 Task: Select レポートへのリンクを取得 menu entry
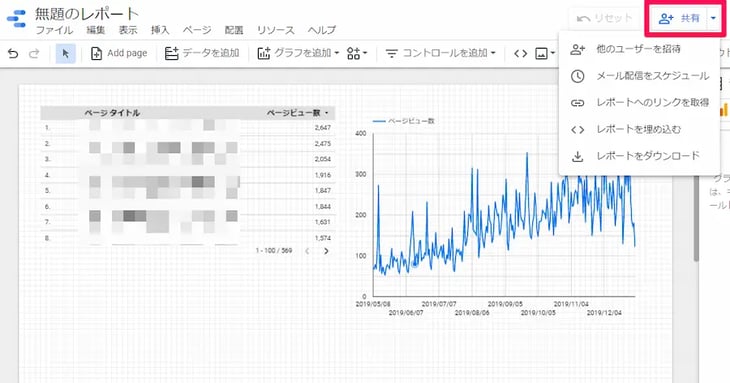click(639, 102)
